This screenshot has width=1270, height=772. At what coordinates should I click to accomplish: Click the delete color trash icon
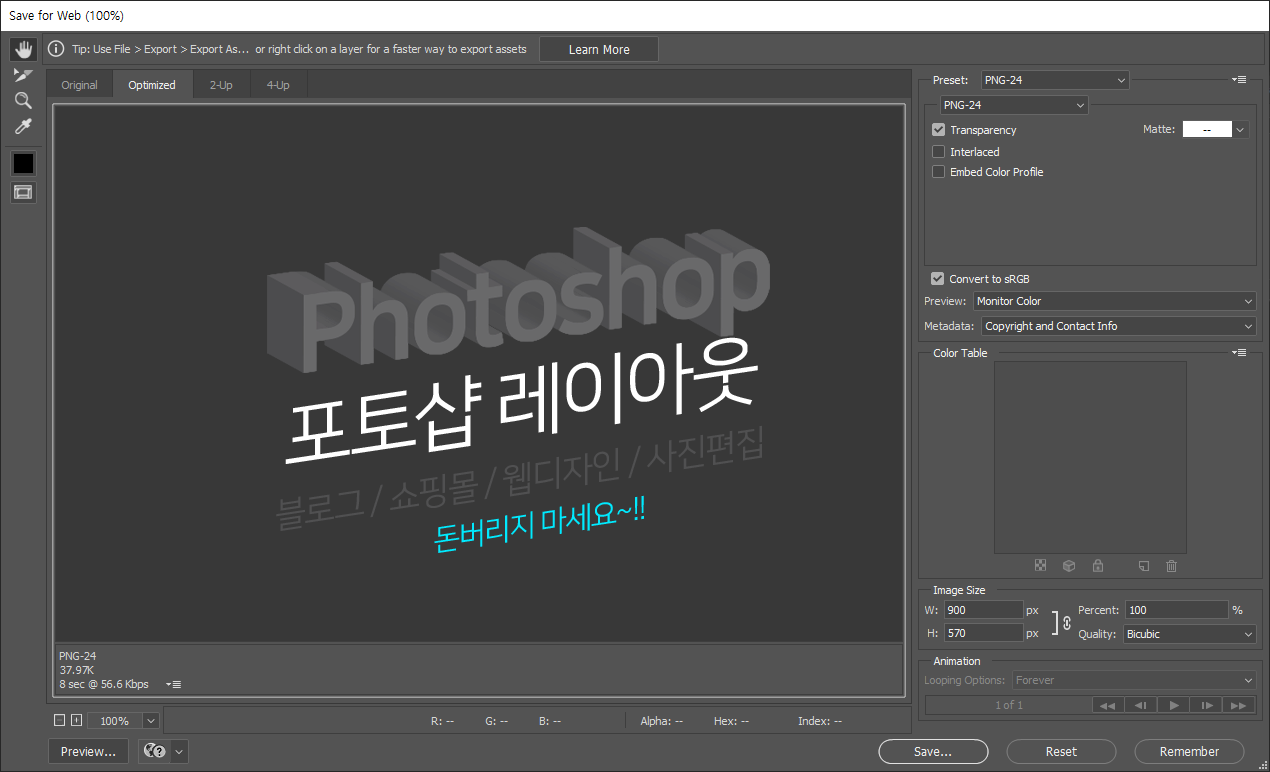[x=1172, y=566]
